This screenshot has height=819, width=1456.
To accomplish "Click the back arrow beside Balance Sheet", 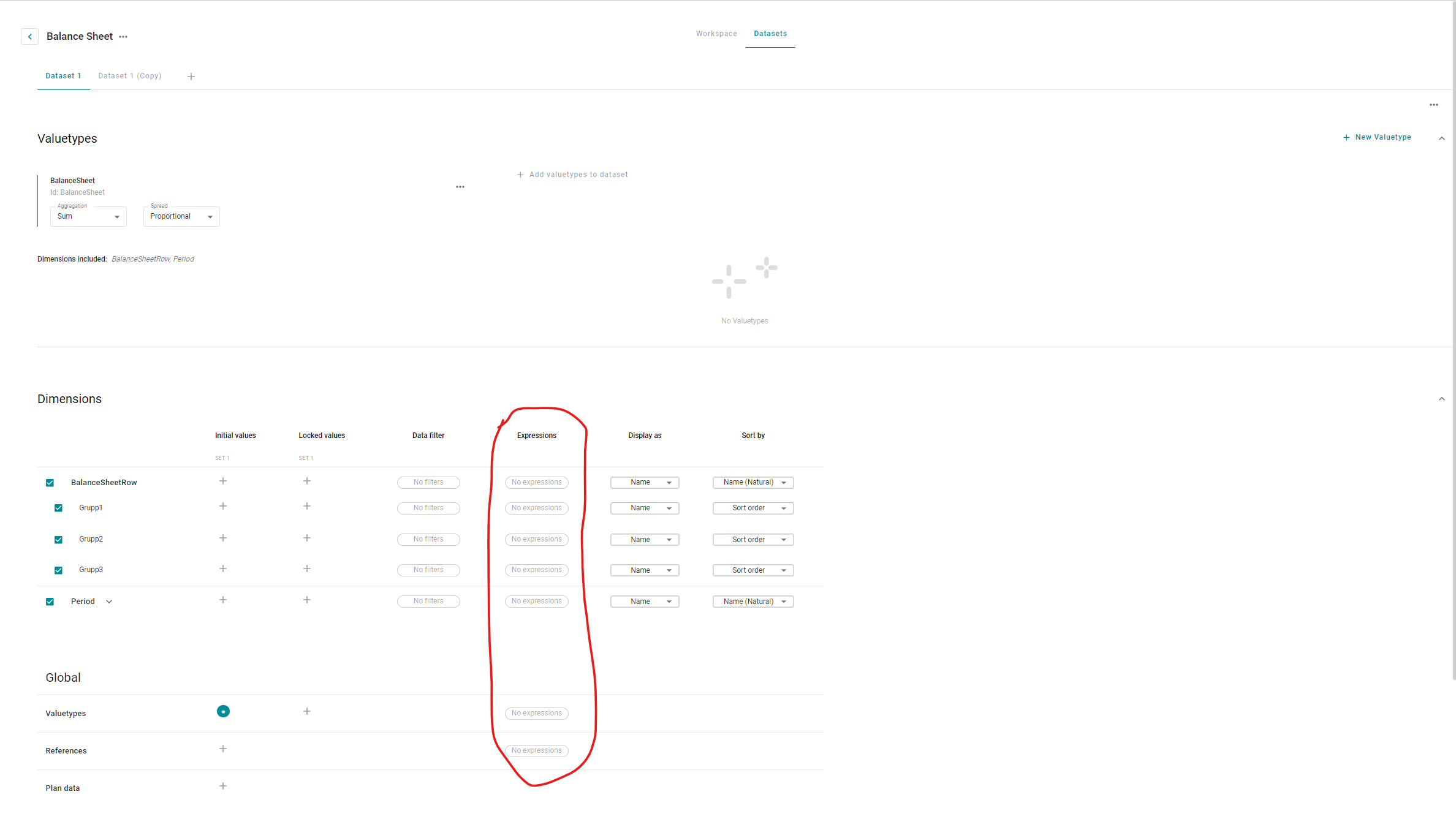I will (x=29, y=37).
